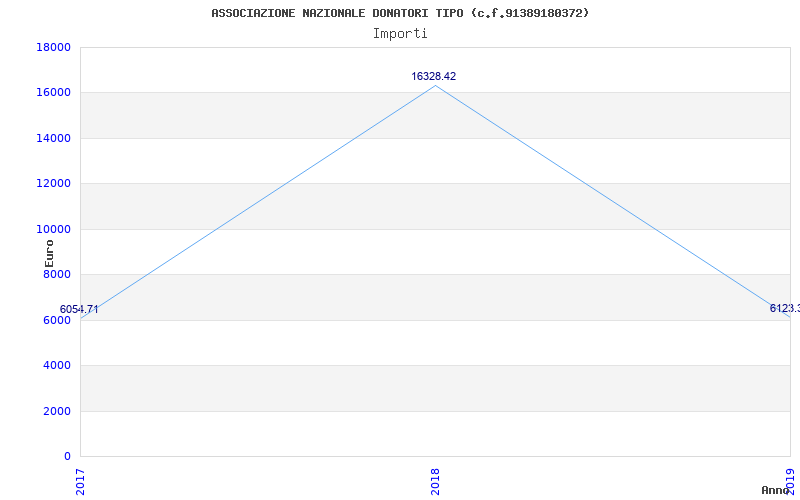Click the Anno x-axis label
Screen dimensions: 800x500
click(x=776, y=490)
